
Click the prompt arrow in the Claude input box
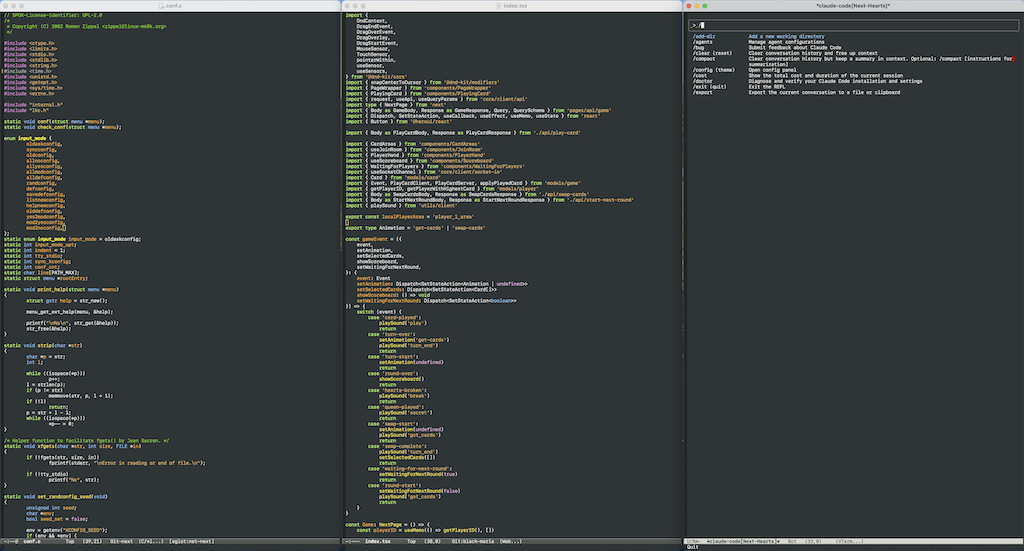695,24
